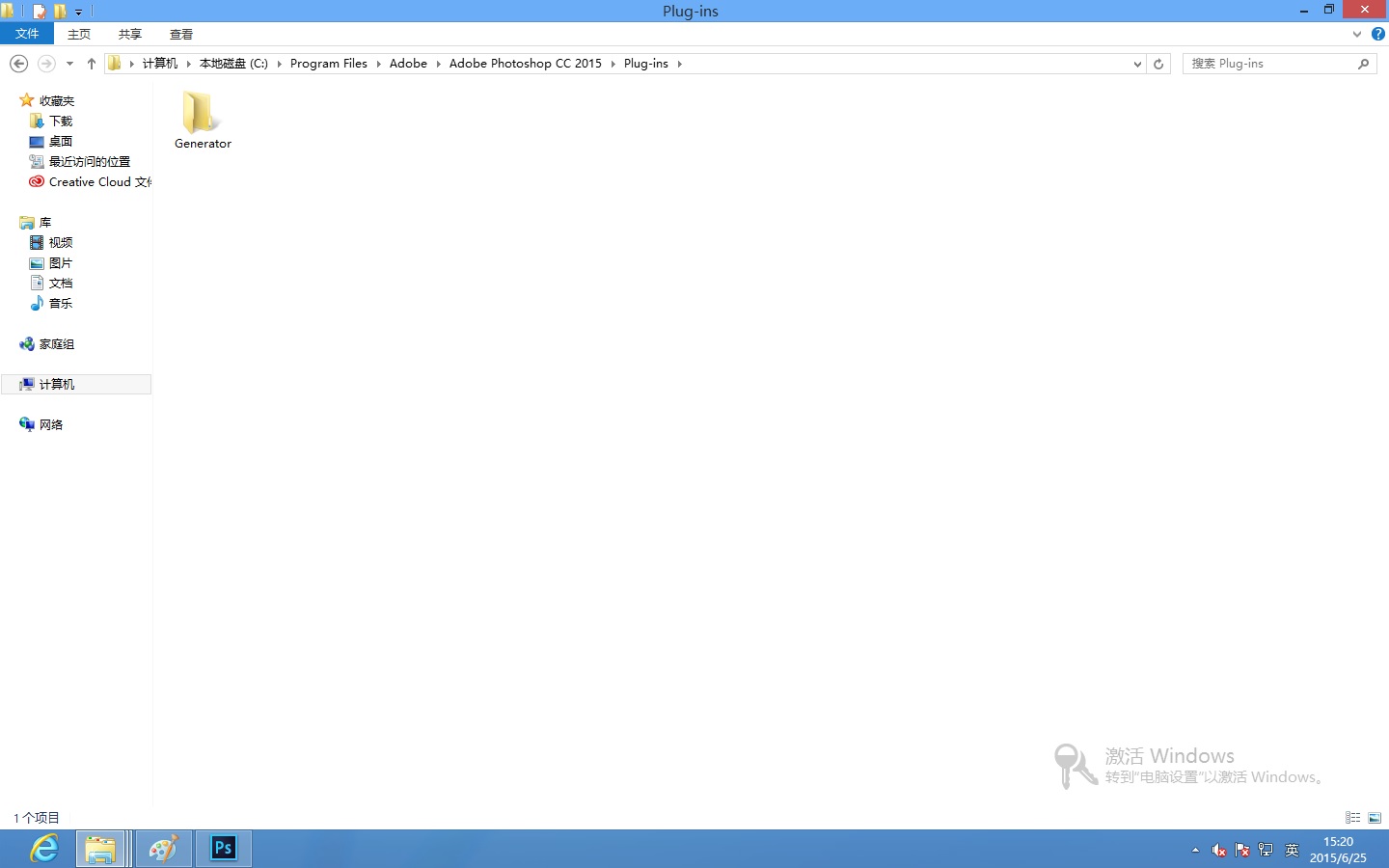Switch to large icons view in status bar
The height and width of the screenshot is (868, 1389).
point(1375,818)
